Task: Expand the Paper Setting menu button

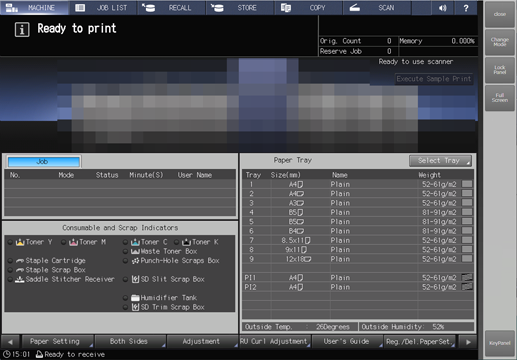Action: pos(57,341)
